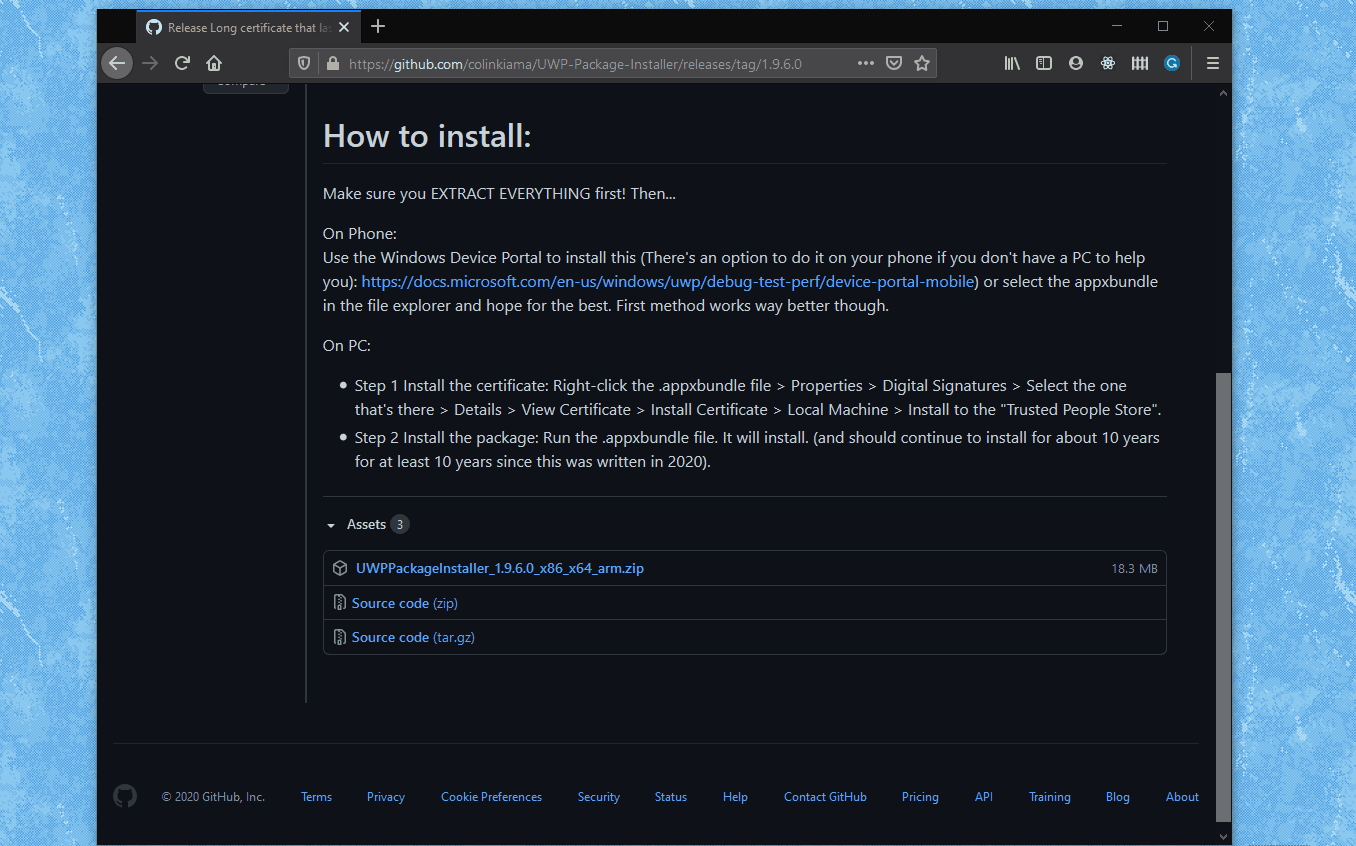1356x846 pixels.
Task: Open the Pricing footer link
Action: [x=920, y=797]
